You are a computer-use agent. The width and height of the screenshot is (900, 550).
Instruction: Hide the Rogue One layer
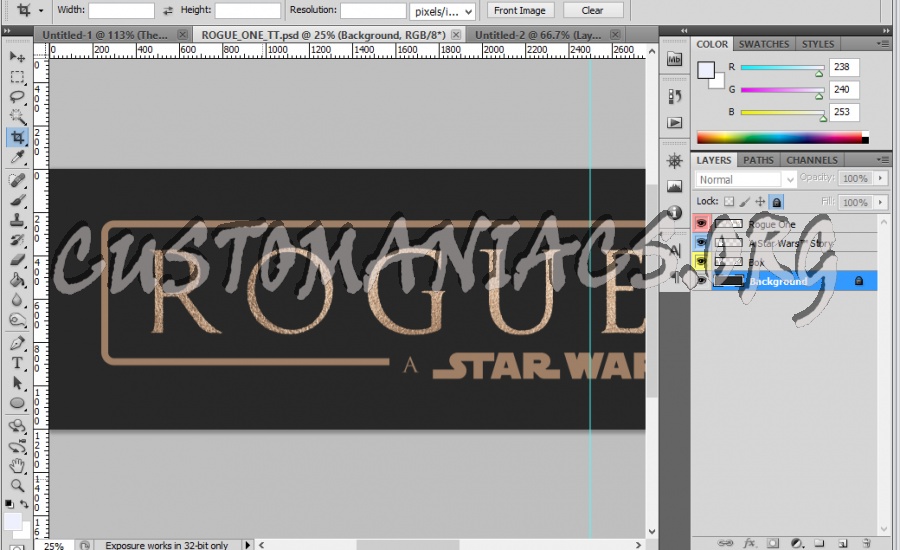701,223
